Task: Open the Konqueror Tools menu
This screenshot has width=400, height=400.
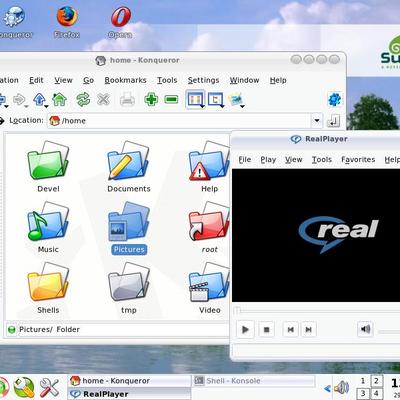Action: click(167, 80)
